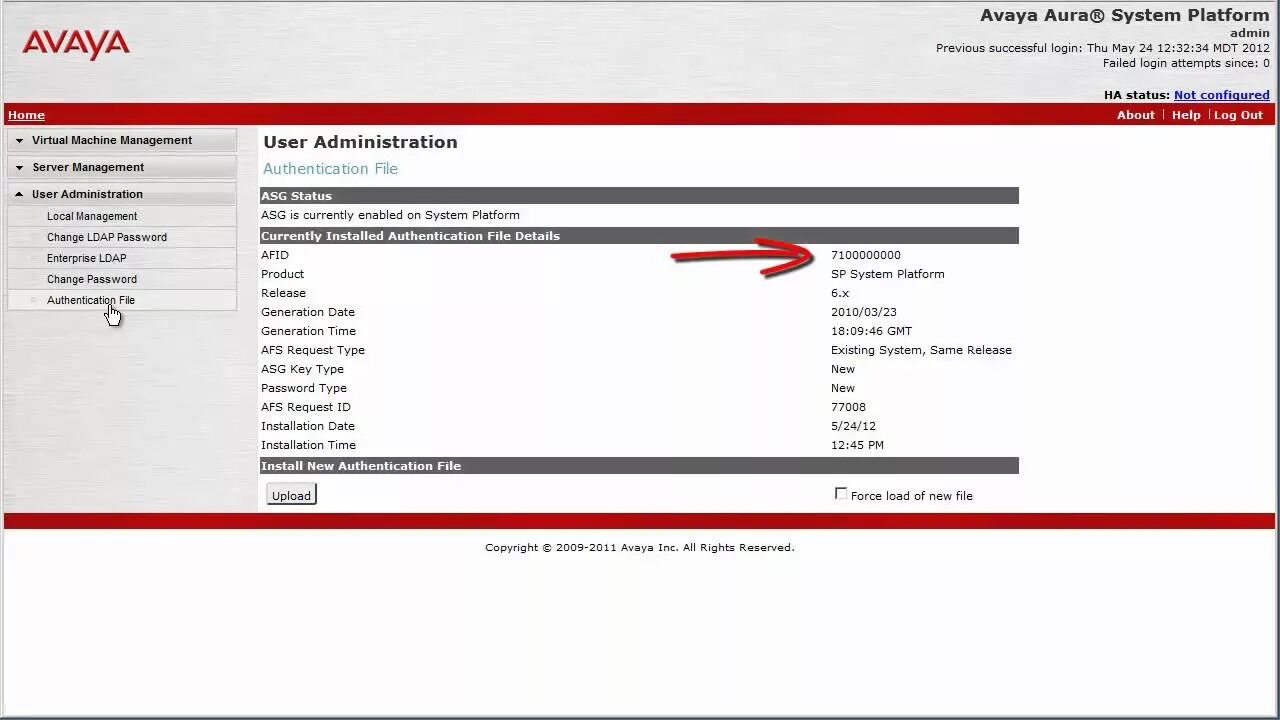This screenshot has height=720, width=1280.
Task: Click the Avaya logo
Action: click(75, 44)
